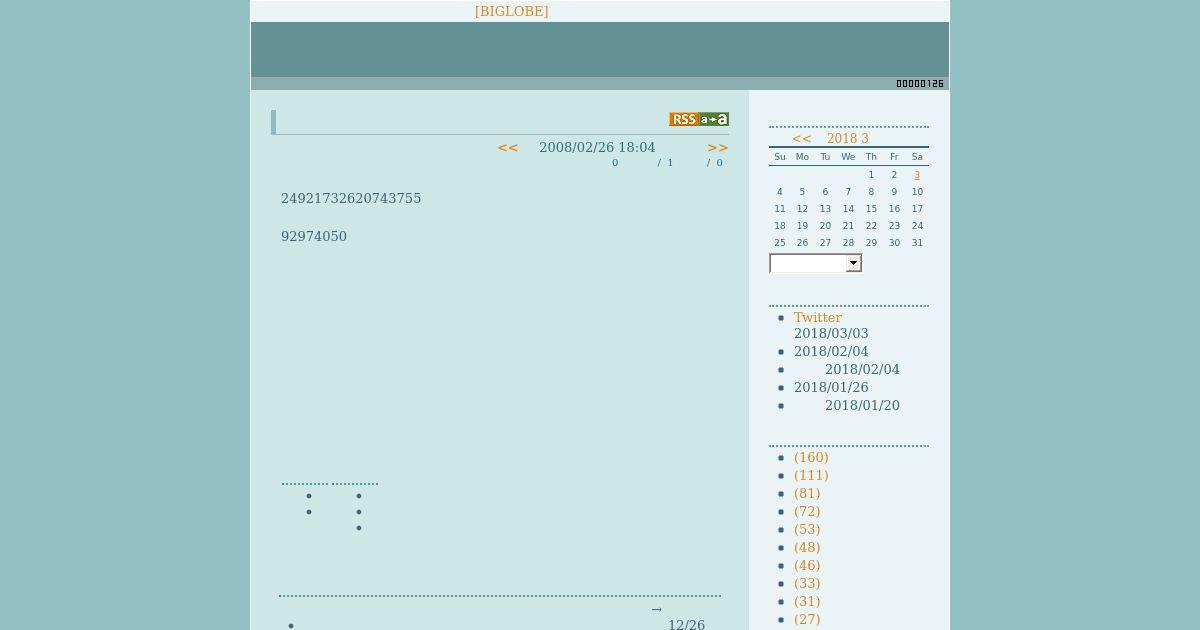The image size is (1200, 630).
Task: Open the Twitter recent entry link
Action: tap(818, 317)
